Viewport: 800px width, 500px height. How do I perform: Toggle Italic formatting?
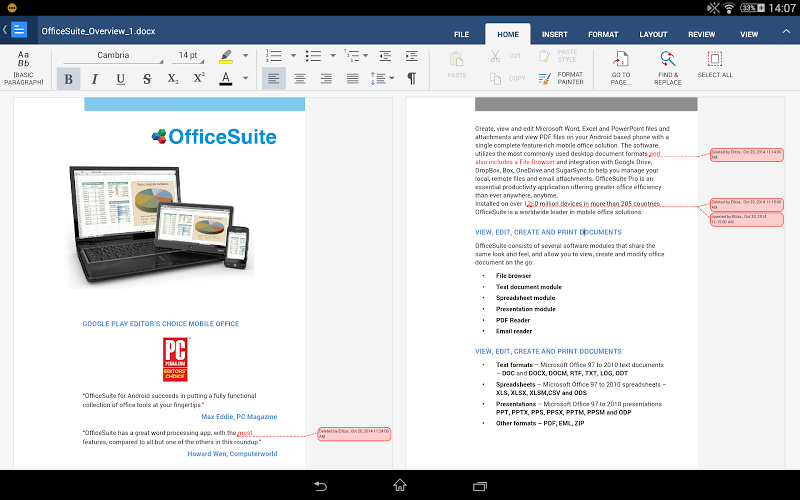click(94, 79)
